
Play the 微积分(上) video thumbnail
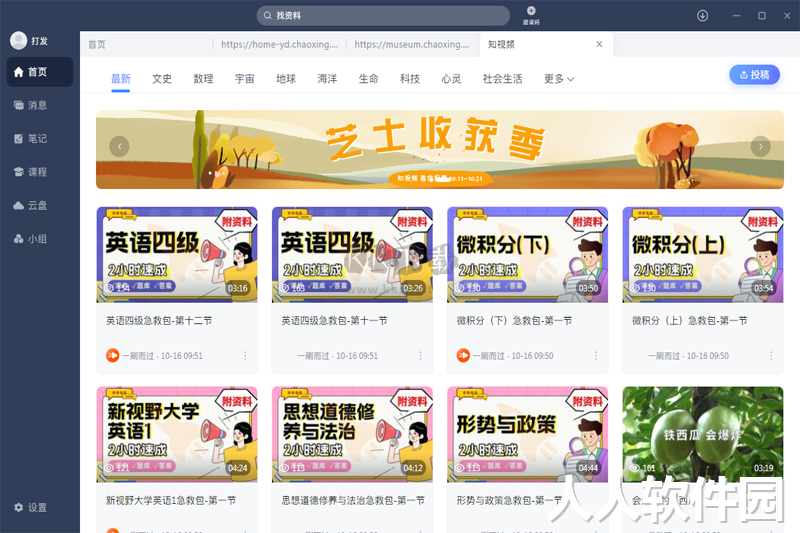click(x=703, y=255)
